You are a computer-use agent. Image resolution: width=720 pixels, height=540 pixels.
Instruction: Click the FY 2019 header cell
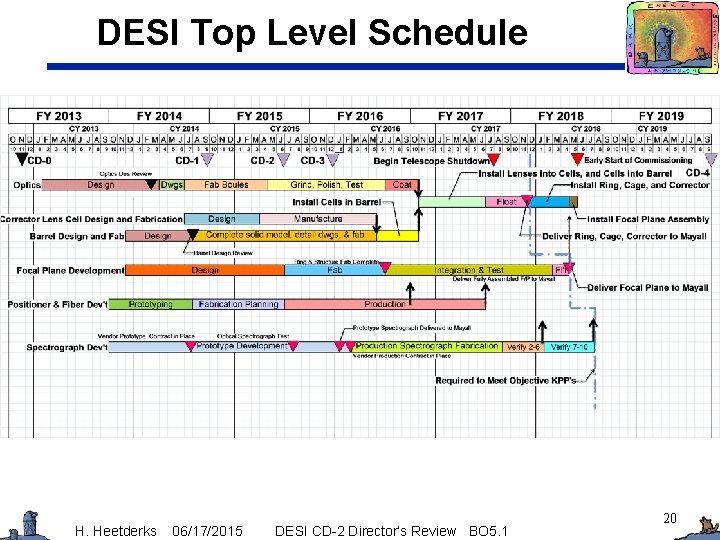coord(661,116)
